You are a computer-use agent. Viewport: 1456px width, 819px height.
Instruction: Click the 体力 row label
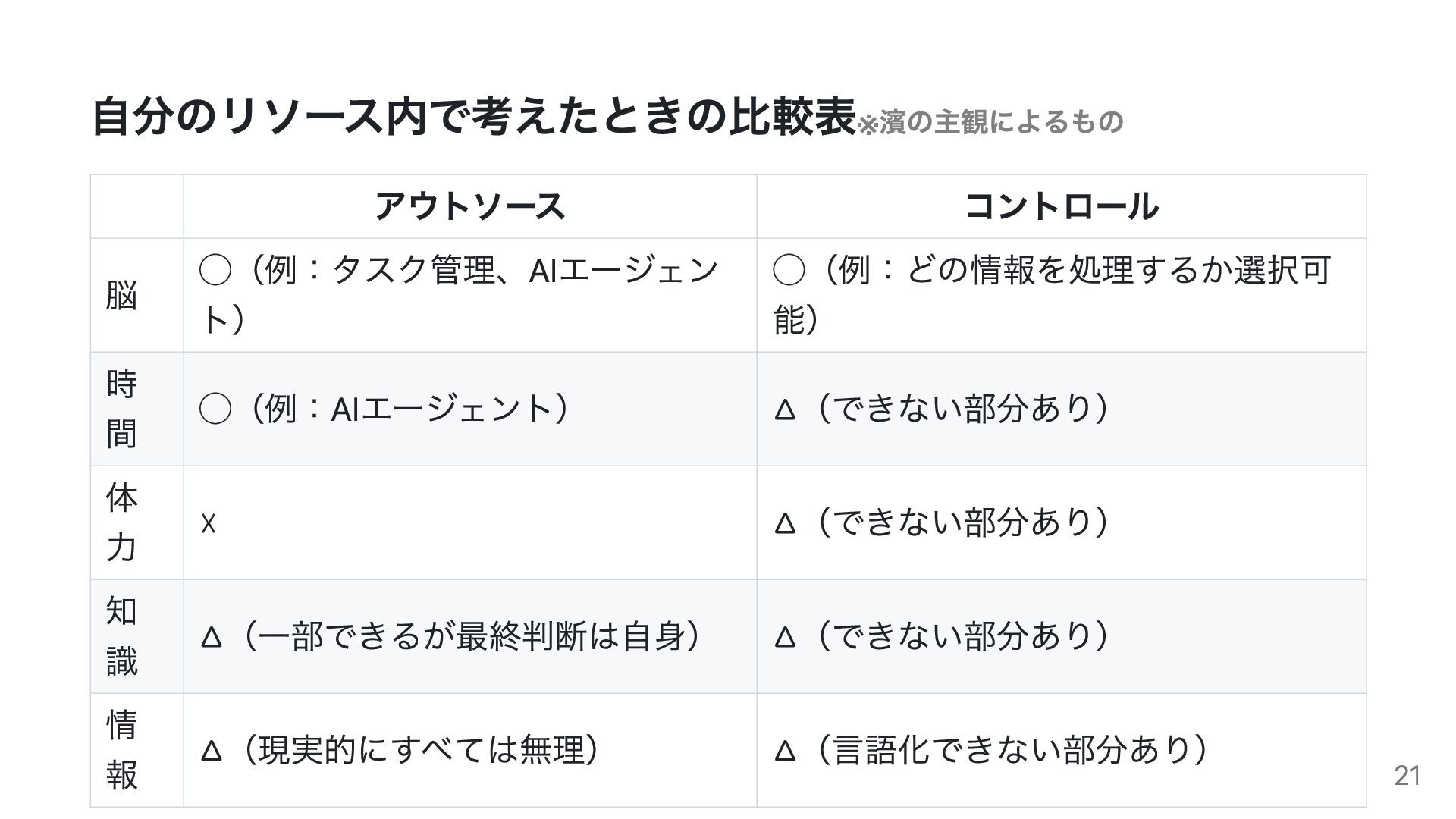(x=121, y=522)
